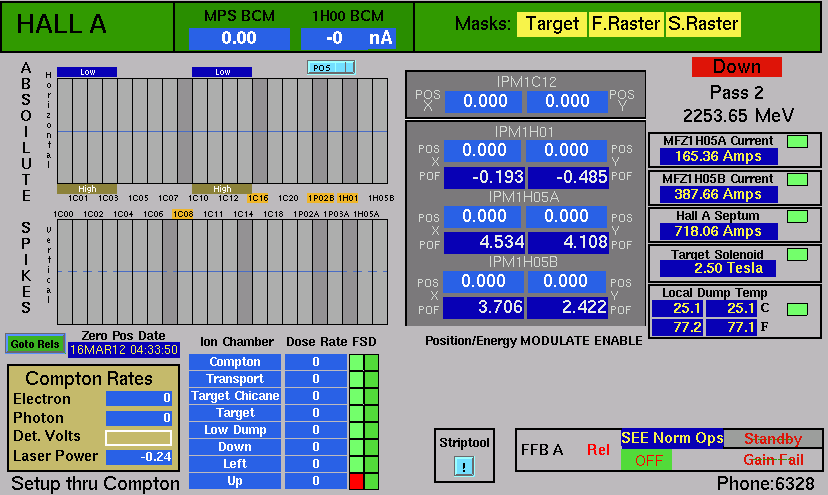Click the Compton ion chamber label
The width and height of the screenshot is (828, 495).
point(235,362)
